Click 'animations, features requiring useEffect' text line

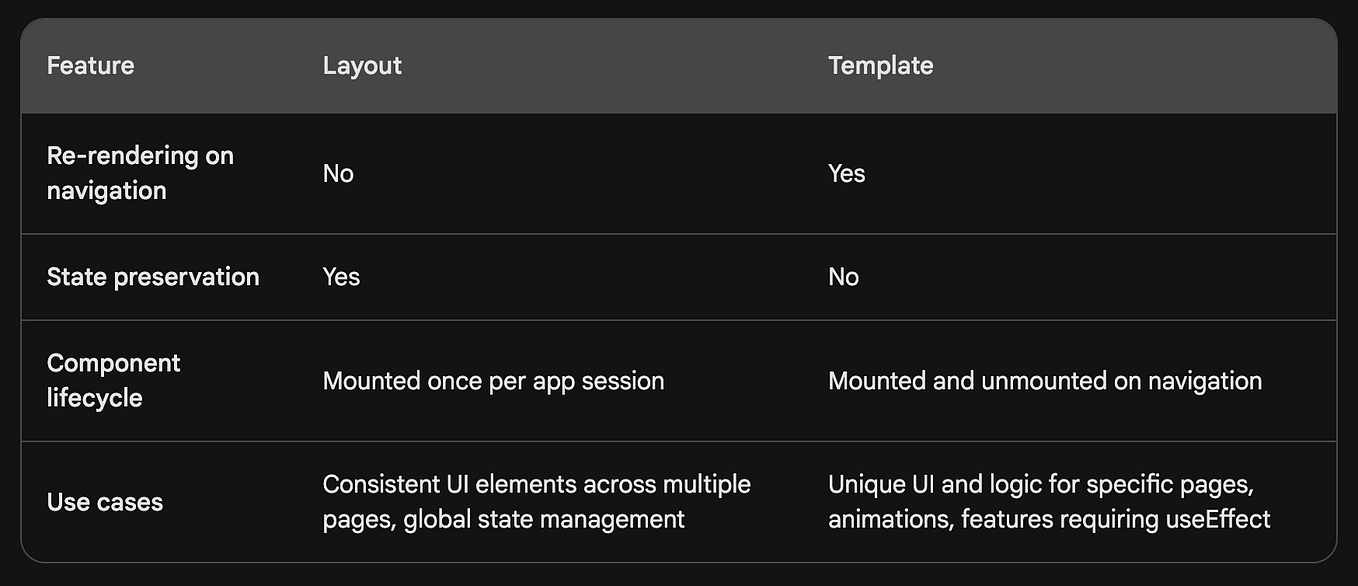coord(1049,519)
